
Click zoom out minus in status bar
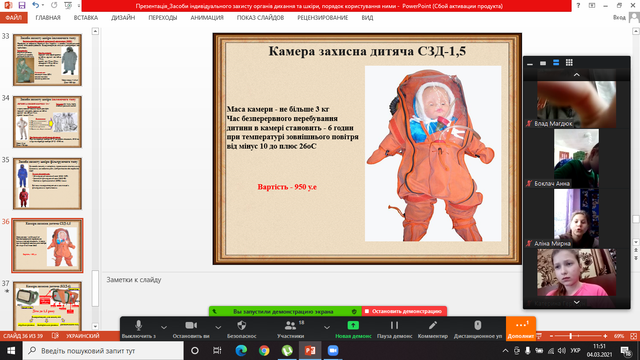coord(551,336)
